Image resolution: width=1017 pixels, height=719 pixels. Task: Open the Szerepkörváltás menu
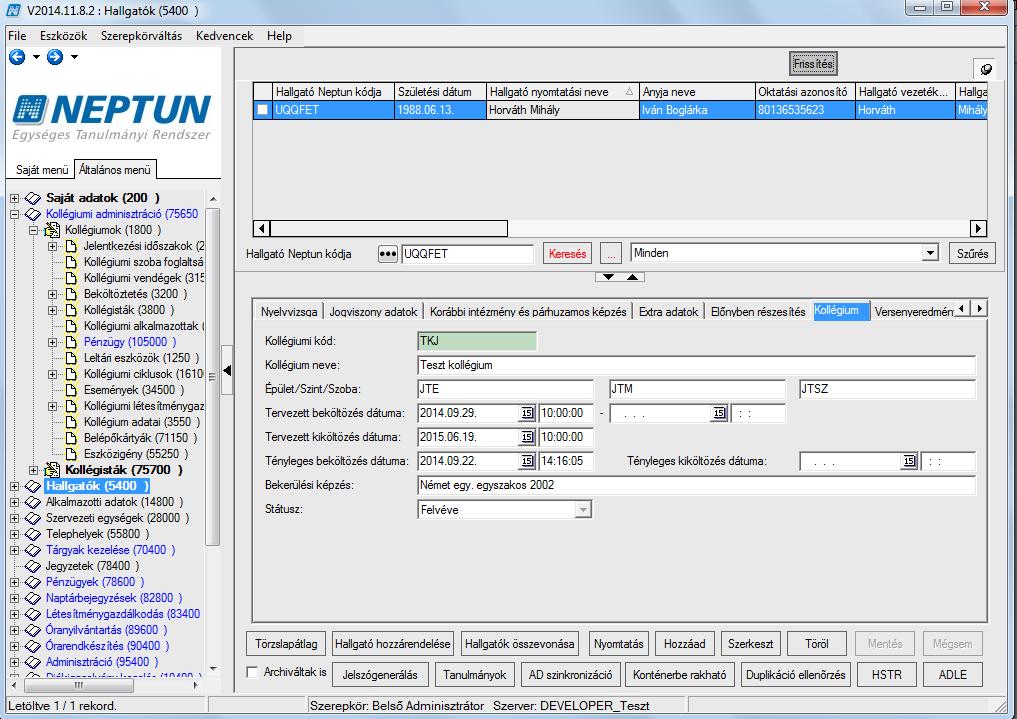point(141,36)
